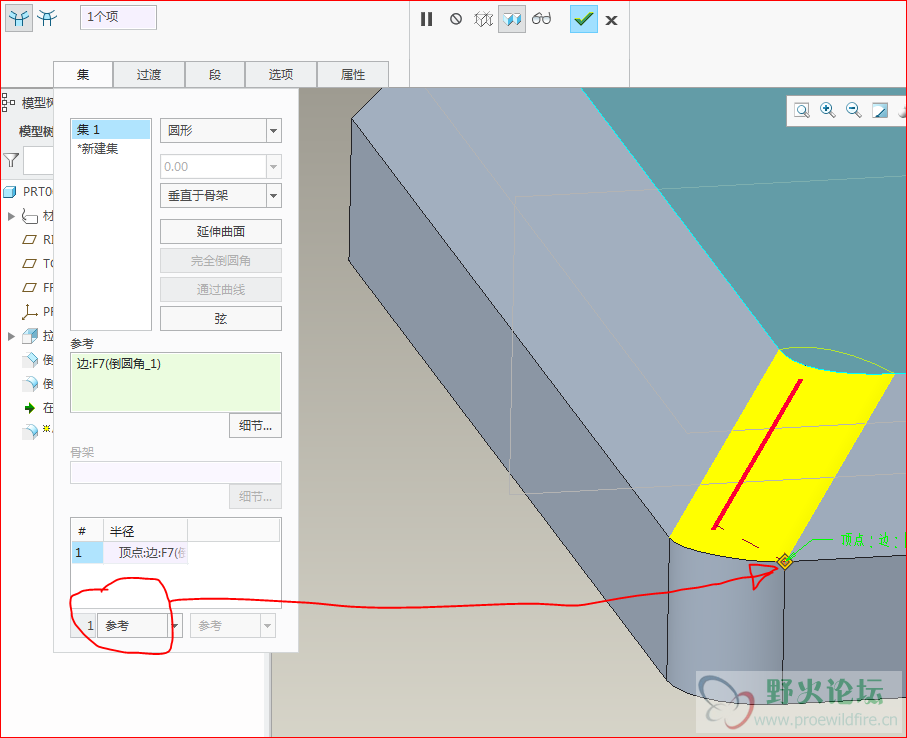Click the 1个项 collector field

[x=118, y=17]
